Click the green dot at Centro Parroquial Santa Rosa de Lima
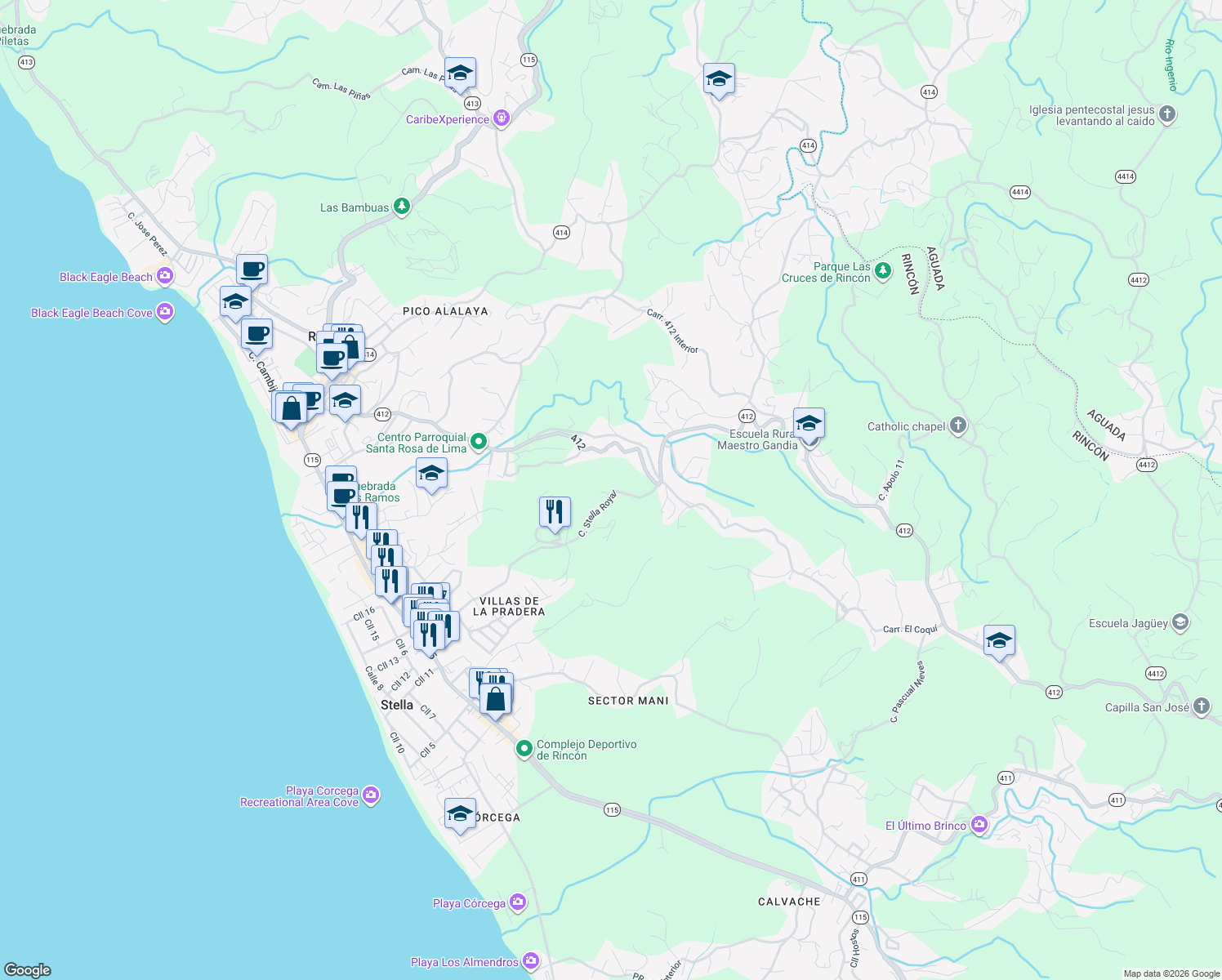The width and height of the screenshot is (1222, 980). pyautogui.click(x=477, y=440)
